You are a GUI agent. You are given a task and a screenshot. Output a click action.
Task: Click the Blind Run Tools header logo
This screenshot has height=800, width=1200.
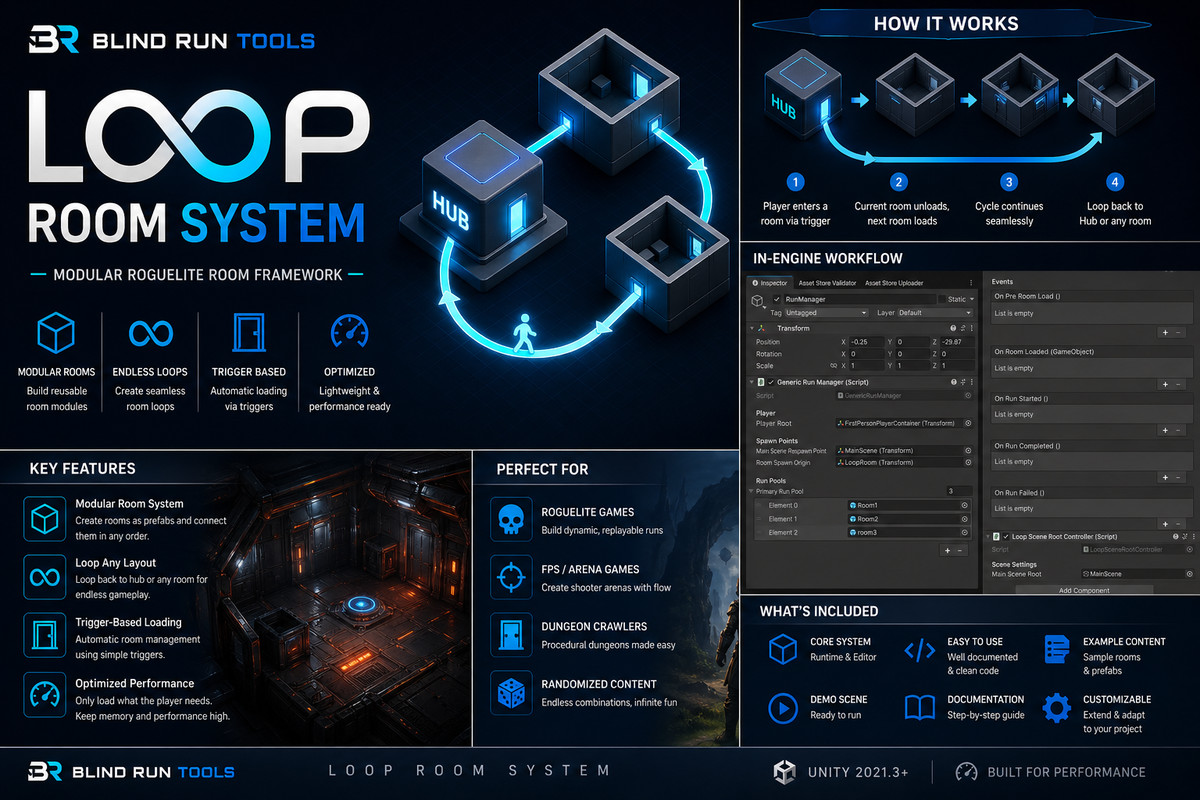pos(172,41)
